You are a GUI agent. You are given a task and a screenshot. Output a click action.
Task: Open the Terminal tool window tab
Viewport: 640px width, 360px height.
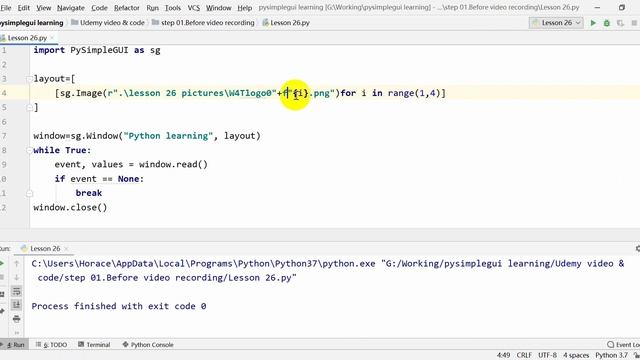(x=94, y=345)
